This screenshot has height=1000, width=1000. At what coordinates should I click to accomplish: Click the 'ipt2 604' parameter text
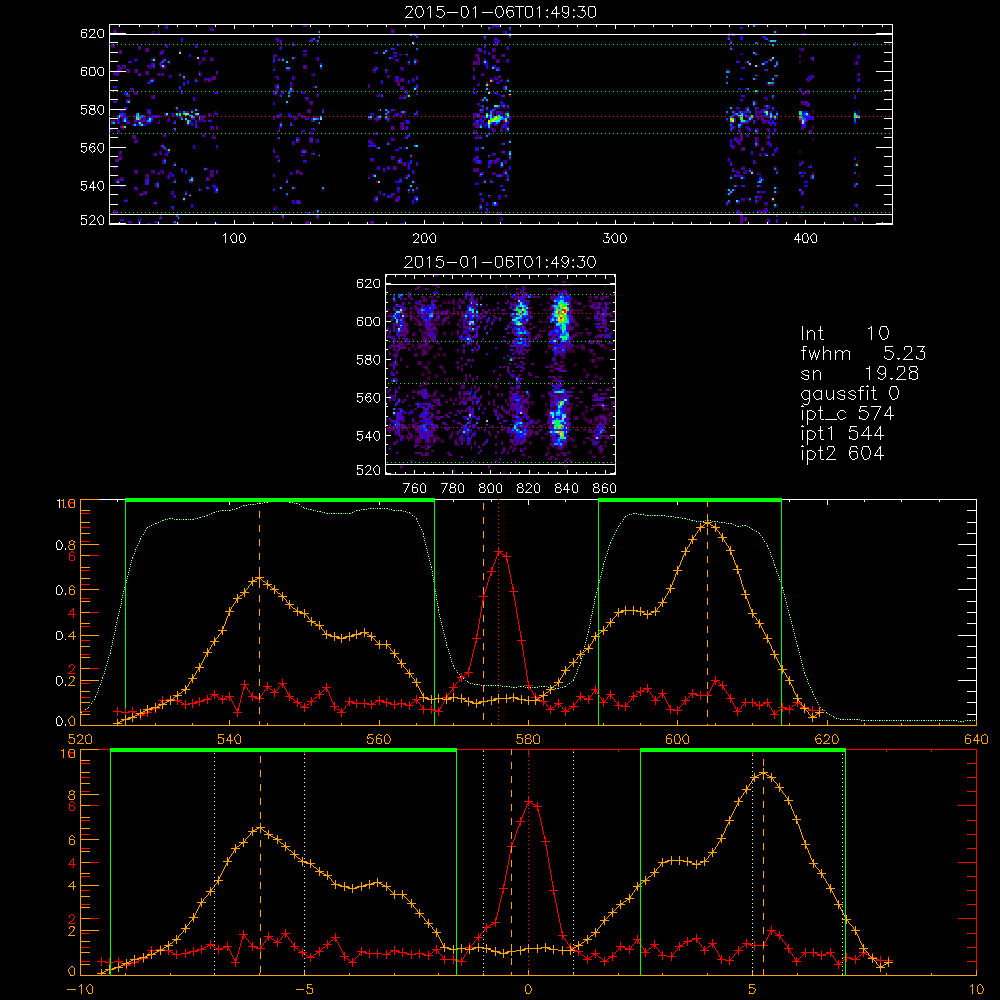click(842, 453)
